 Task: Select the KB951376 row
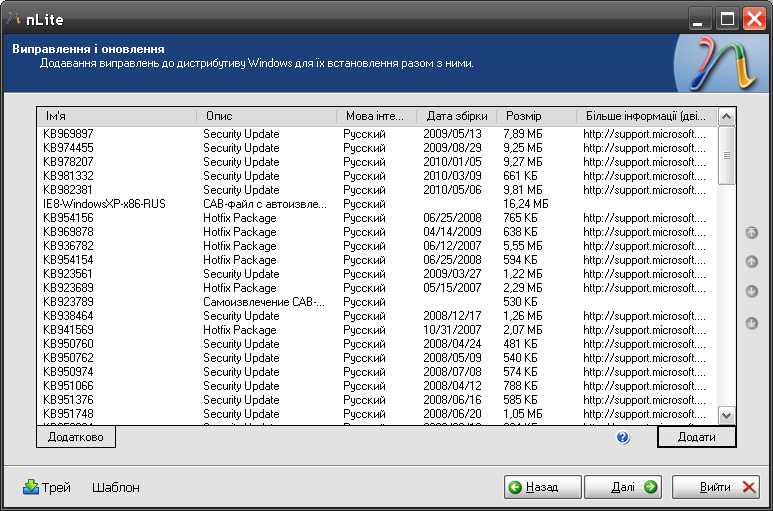pyautogui.click(x=377, y=400)
